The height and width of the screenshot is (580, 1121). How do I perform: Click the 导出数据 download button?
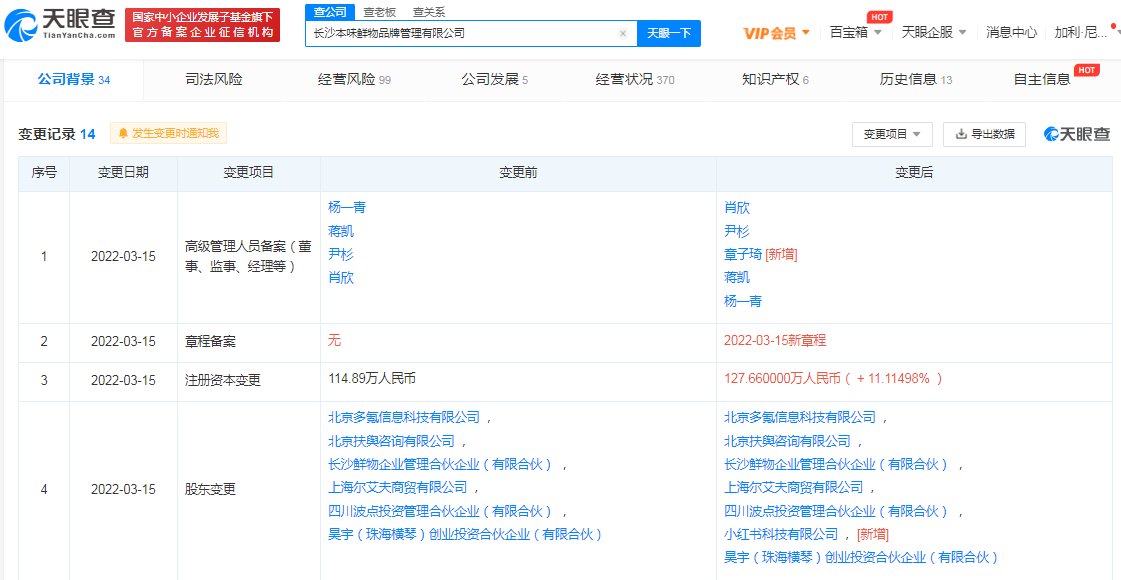pyautogui.click(x=985, y=134)
